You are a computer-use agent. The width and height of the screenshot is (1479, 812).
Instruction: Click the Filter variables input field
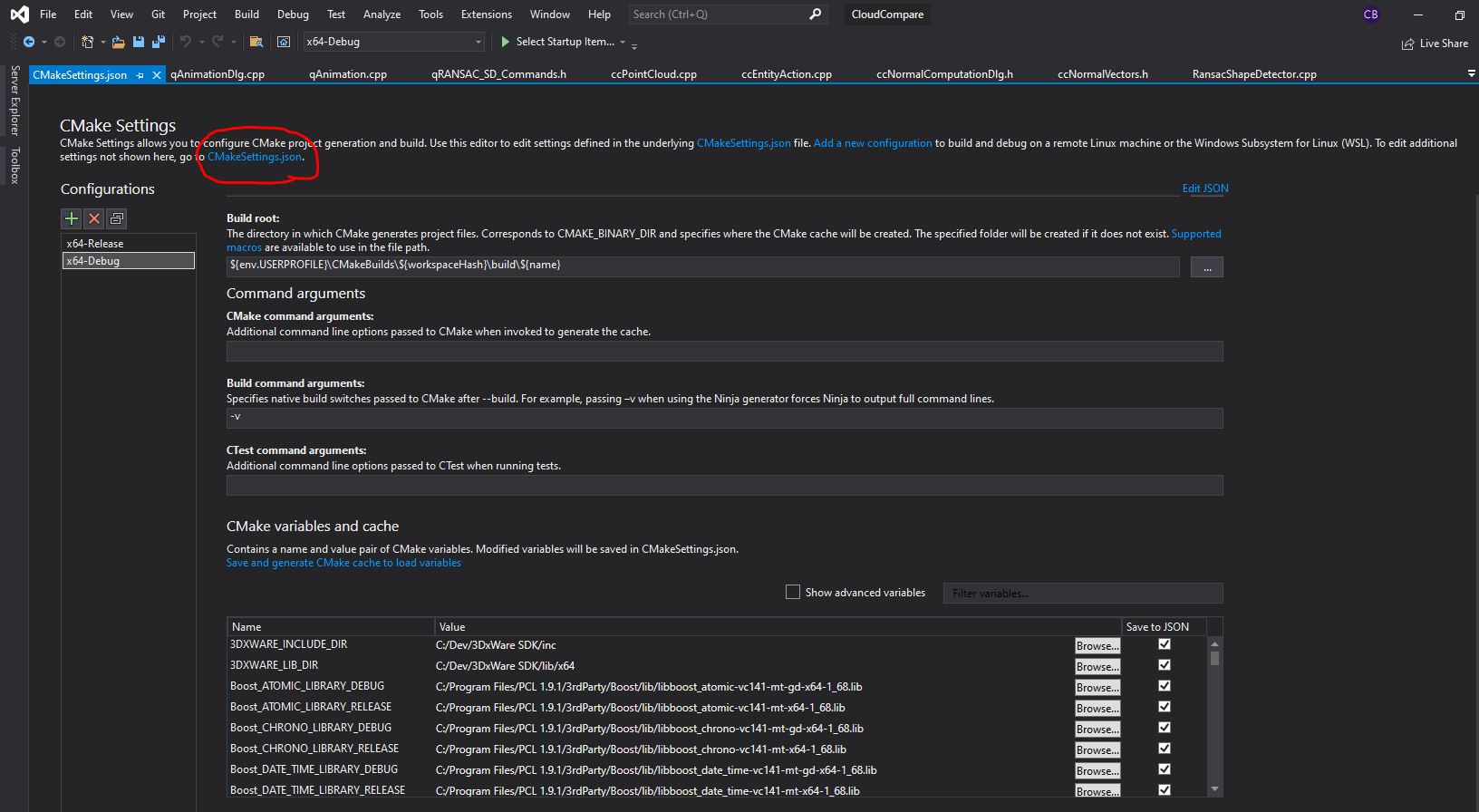coord(1083,594)
